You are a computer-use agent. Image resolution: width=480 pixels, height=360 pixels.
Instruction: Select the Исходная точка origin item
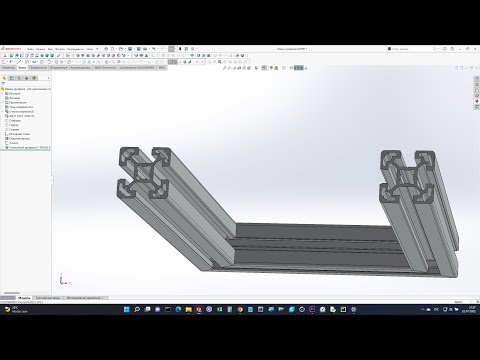18,134
